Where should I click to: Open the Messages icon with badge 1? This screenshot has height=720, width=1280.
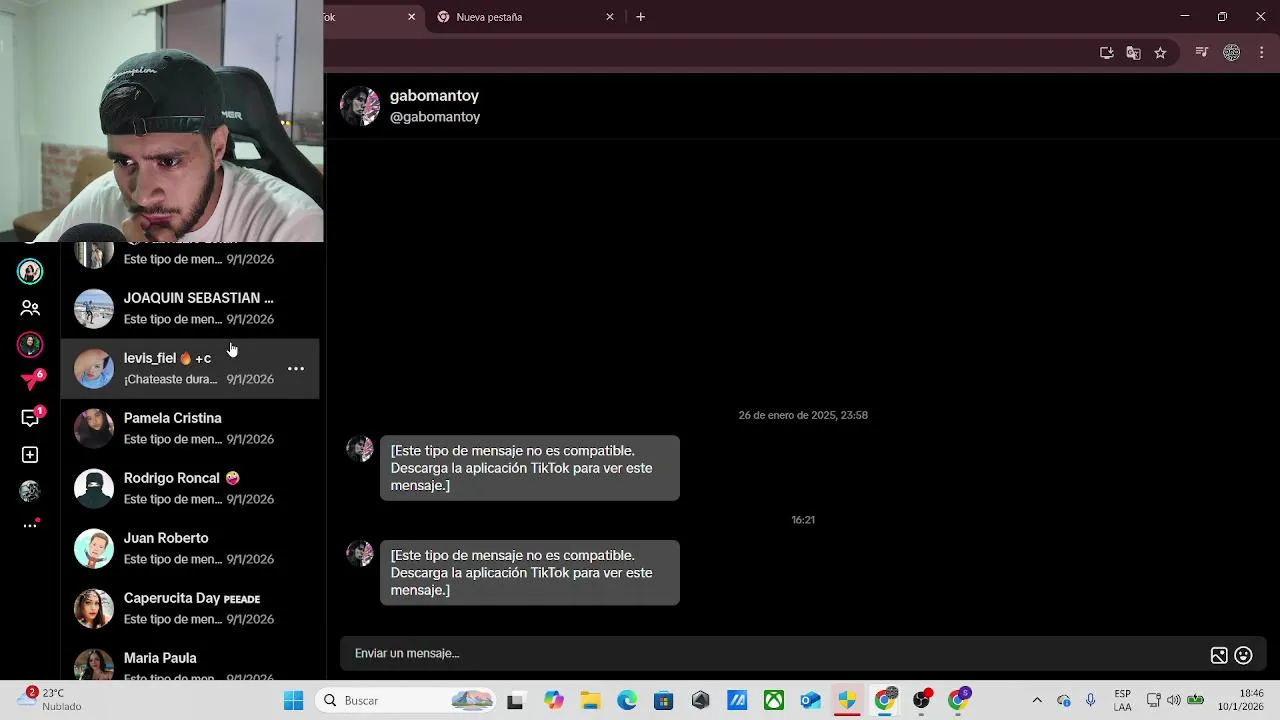31,417
